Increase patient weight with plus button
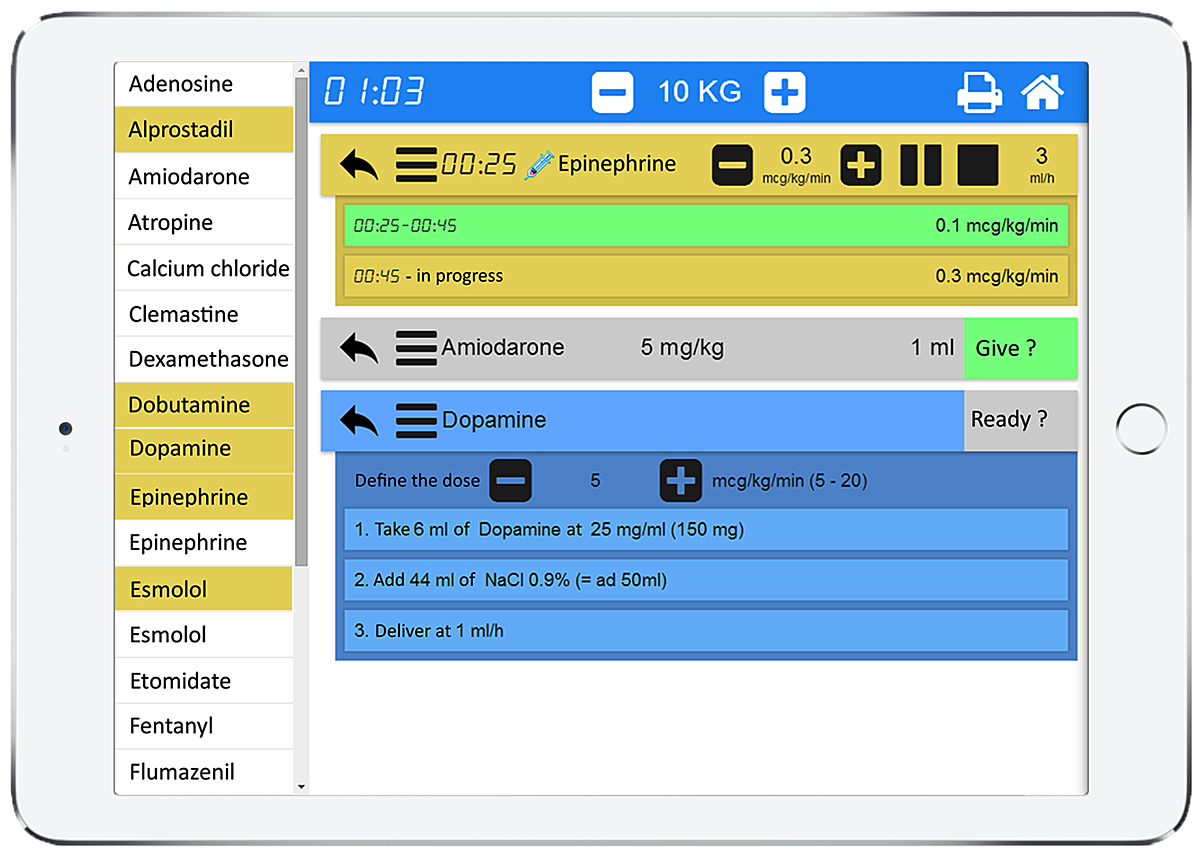Image resolution: width=1200 pixels, height=855 pixels. click(785, 93)
